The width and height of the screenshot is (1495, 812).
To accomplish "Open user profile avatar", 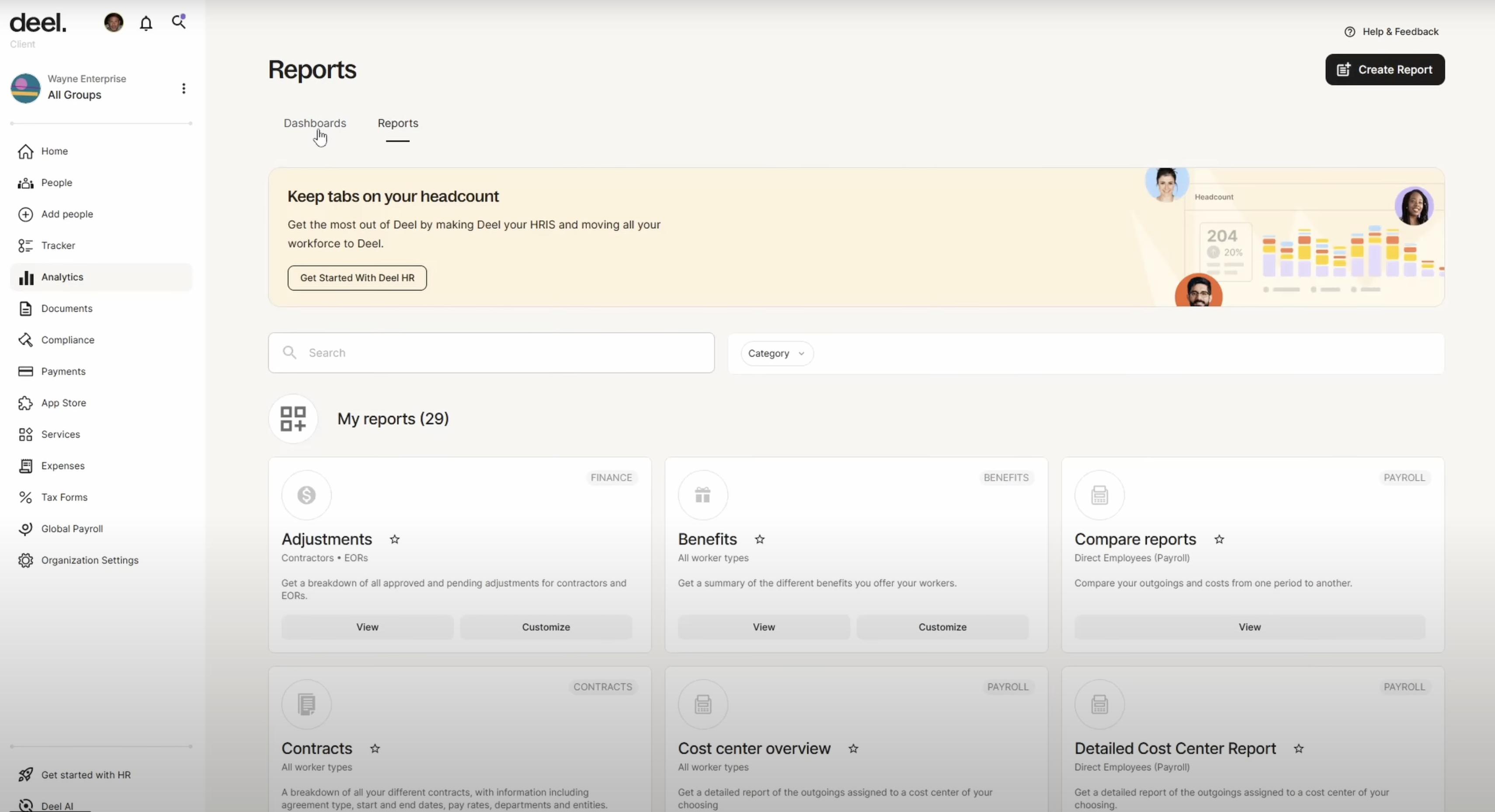I will [114, 23].
